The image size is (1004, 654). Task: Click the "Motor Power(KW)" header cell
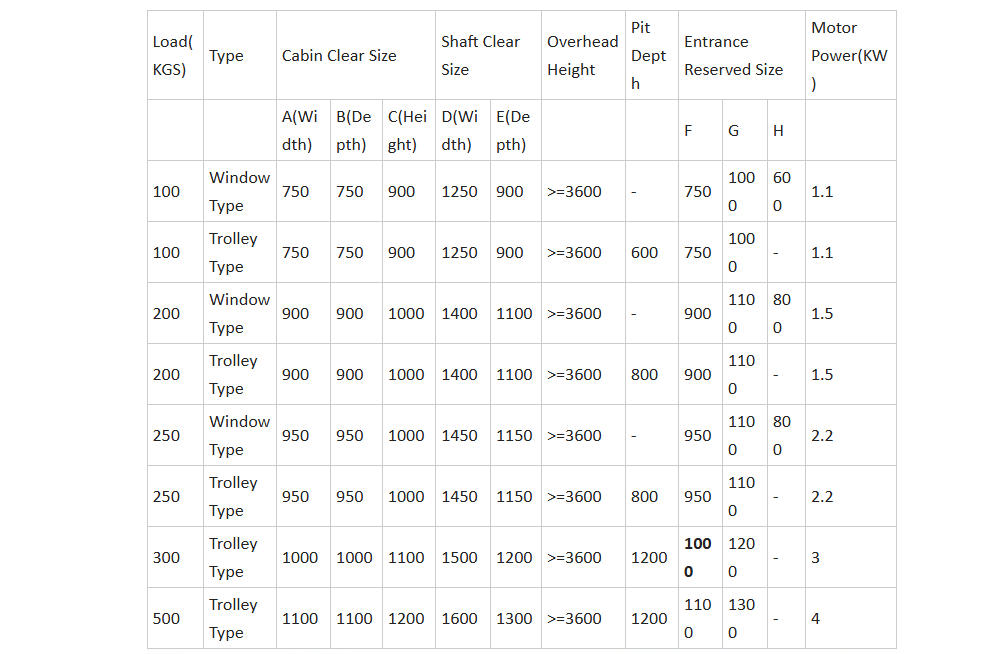coord(848,56)
